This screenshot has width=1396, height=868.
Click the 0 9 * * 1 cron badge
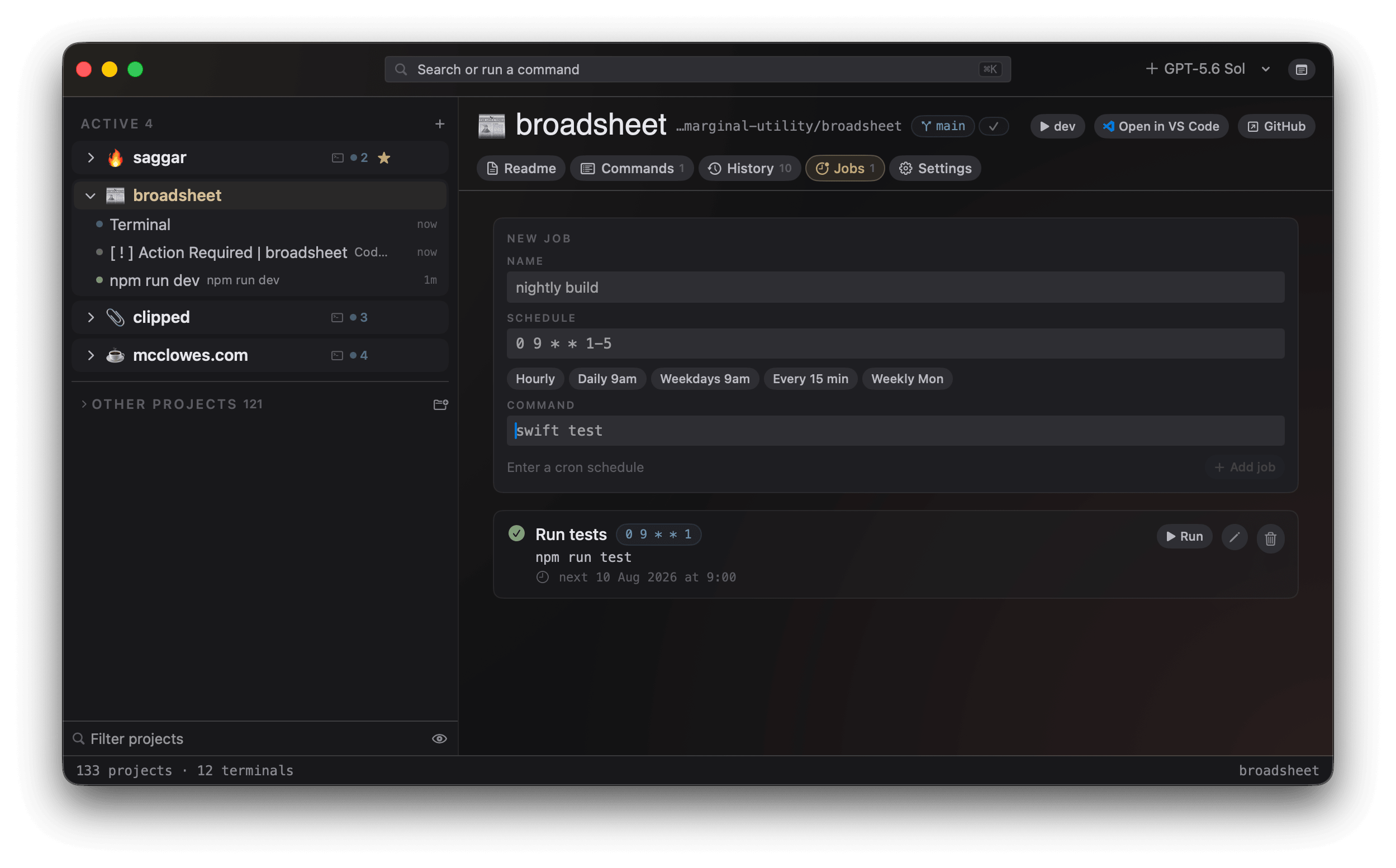click(x=658, y=535)
